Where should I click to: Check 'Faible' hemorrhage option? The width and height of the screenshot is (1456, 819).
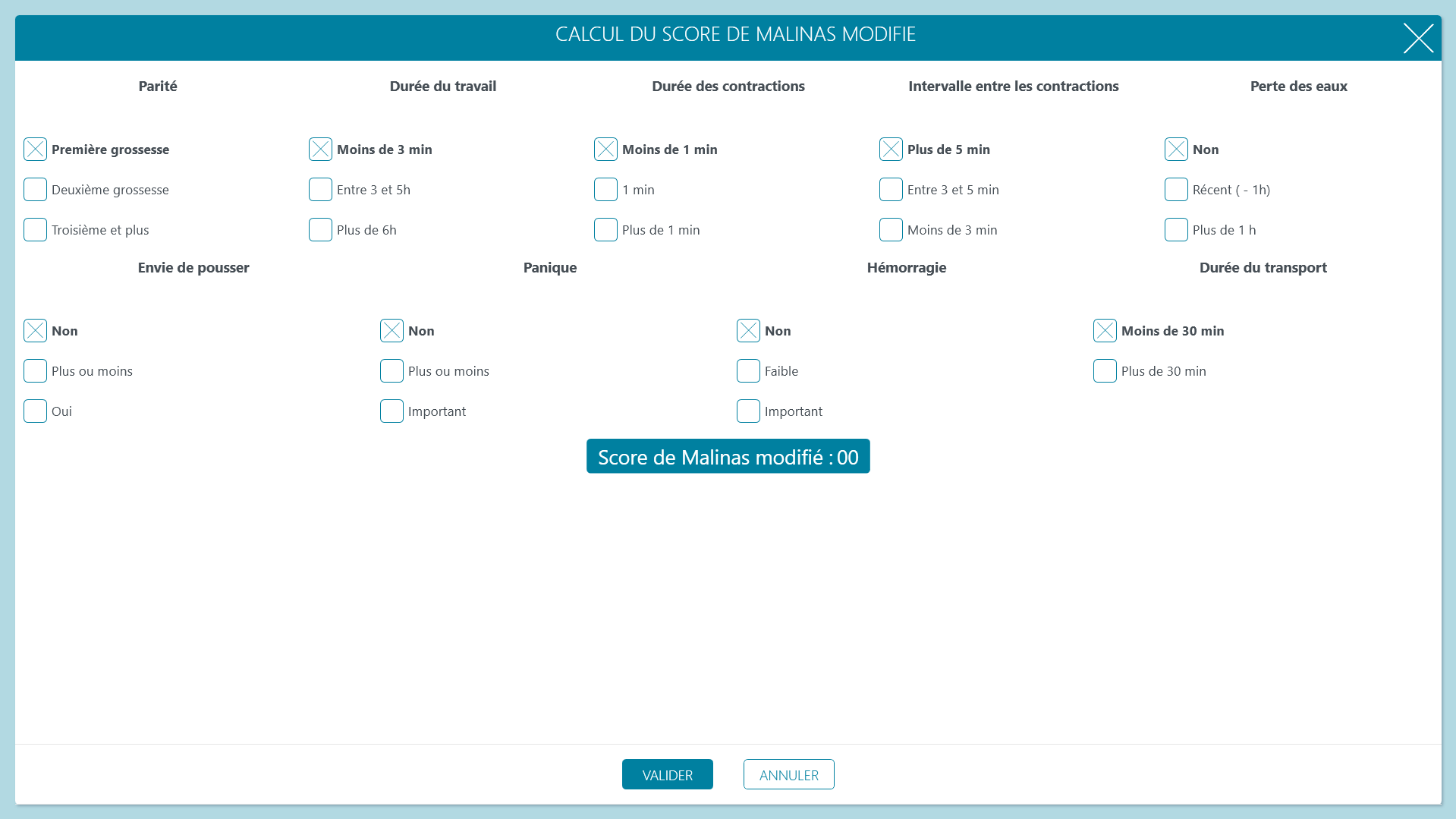click(x=748, y=371)
